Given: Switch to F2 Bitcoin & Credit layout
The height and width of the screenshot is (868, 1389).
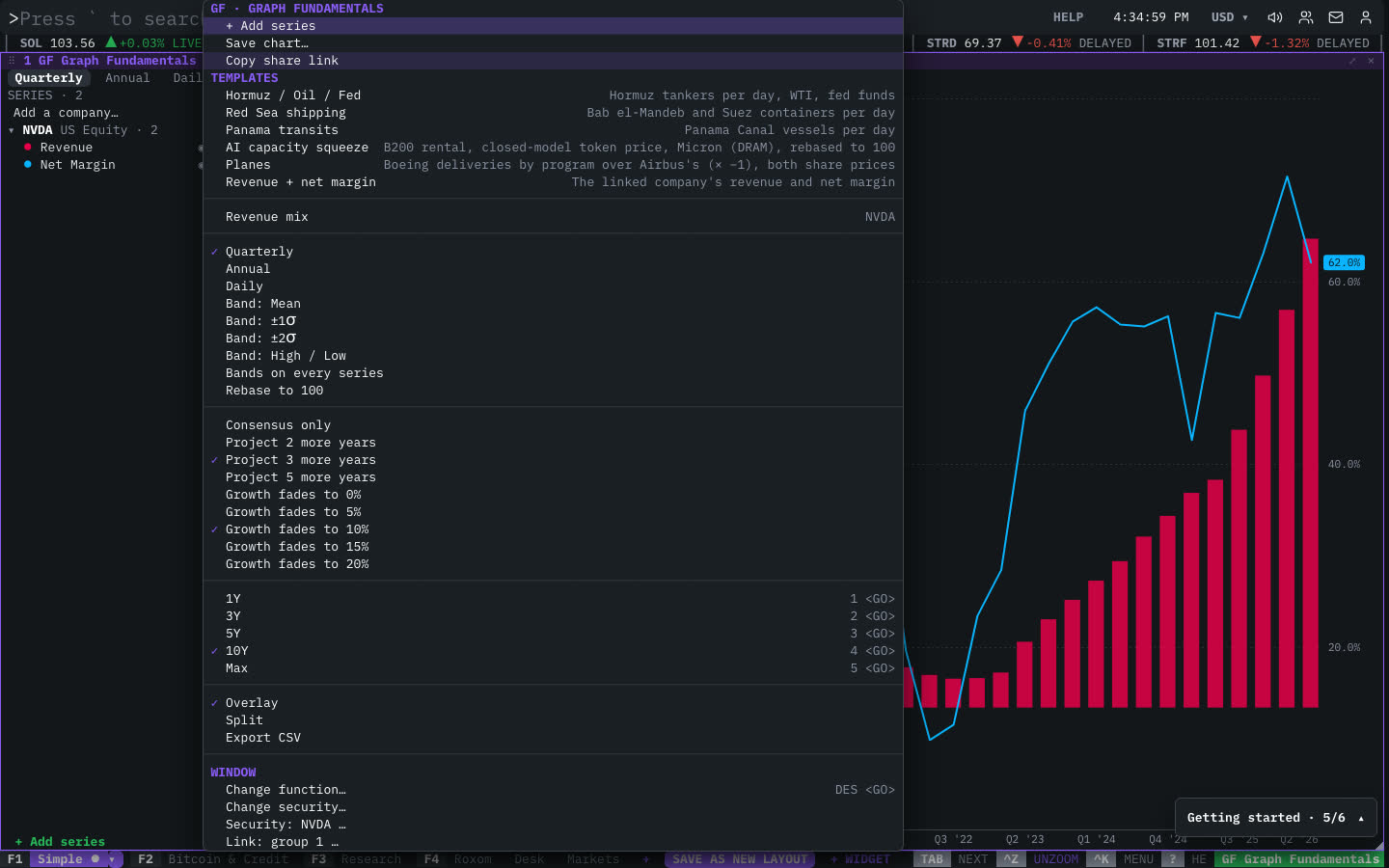Looking at the screenshot, I should point(214,859).
